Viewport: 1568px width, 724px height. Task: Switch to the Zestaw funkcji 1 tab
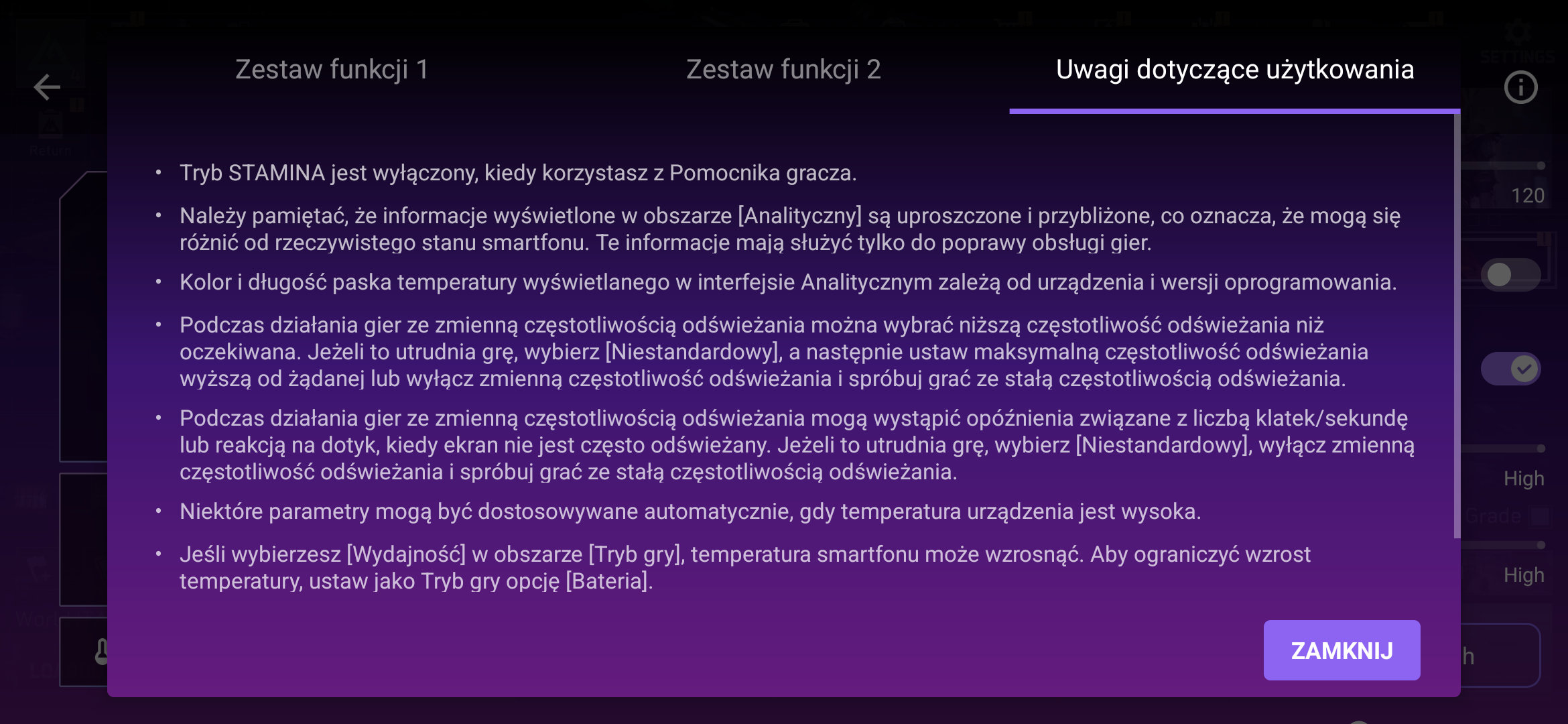pos(332,70)
